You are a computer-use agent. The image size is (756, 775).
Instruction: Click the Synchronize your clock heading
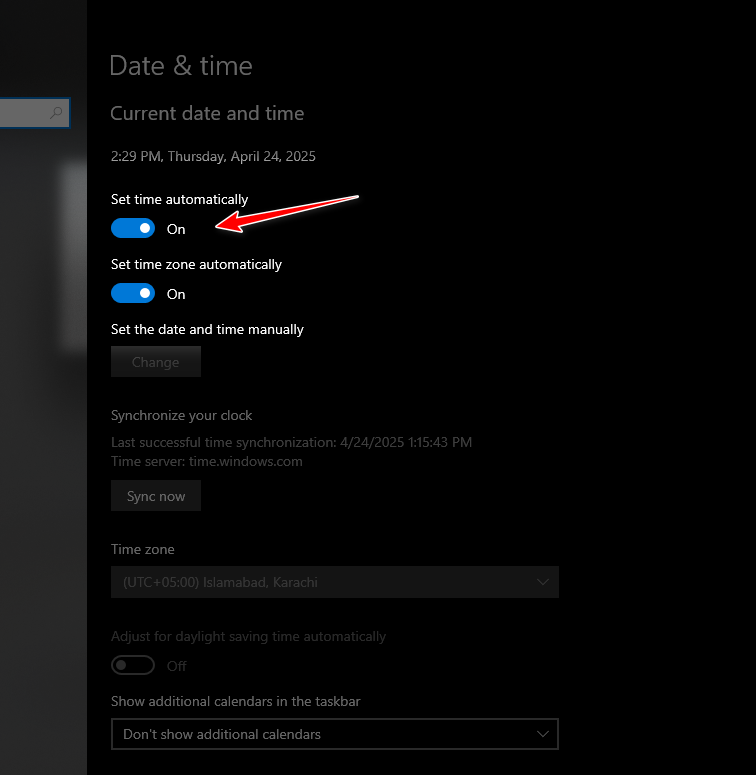tap(182, 415)
